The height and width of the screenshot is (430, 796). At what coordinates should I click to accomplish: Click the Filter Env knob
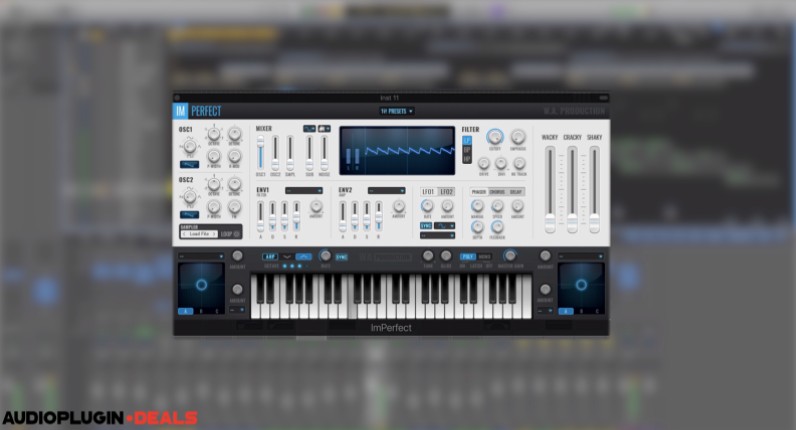(x=501, y=163)
